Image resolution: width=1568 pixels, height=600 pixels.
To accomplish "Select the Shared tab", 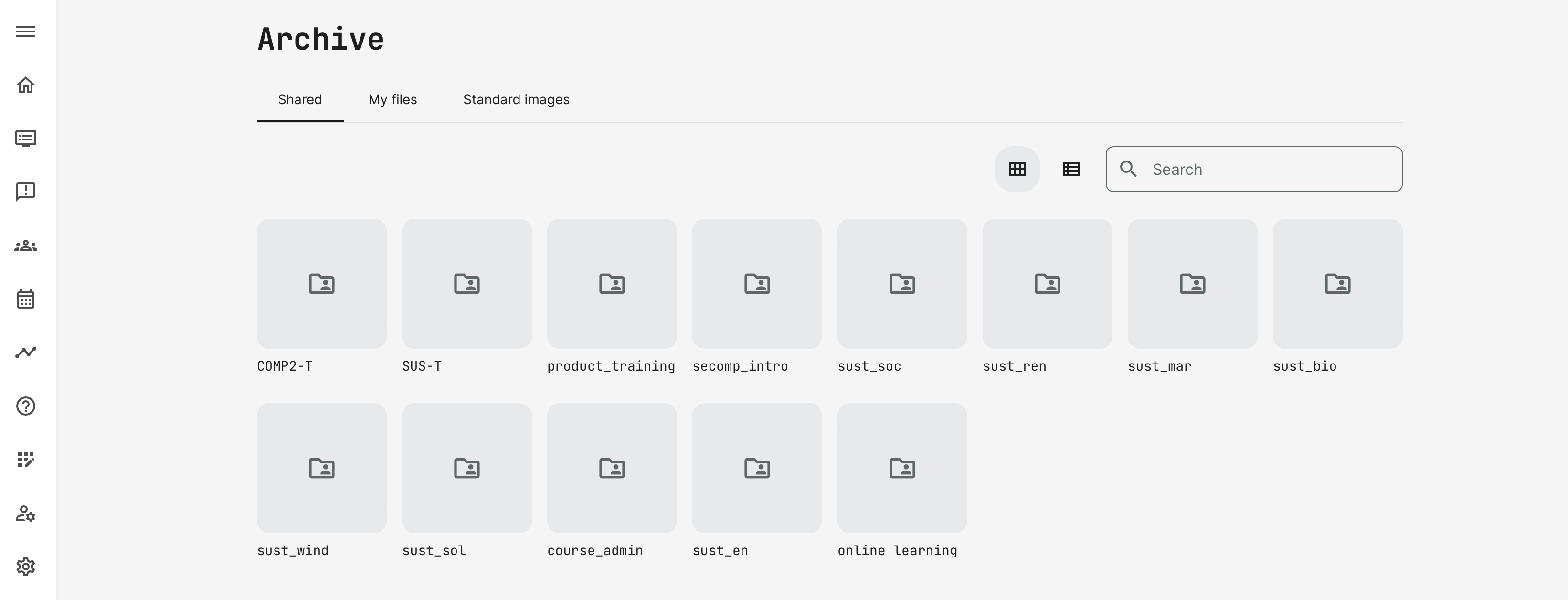I will (x=300, y=100).
